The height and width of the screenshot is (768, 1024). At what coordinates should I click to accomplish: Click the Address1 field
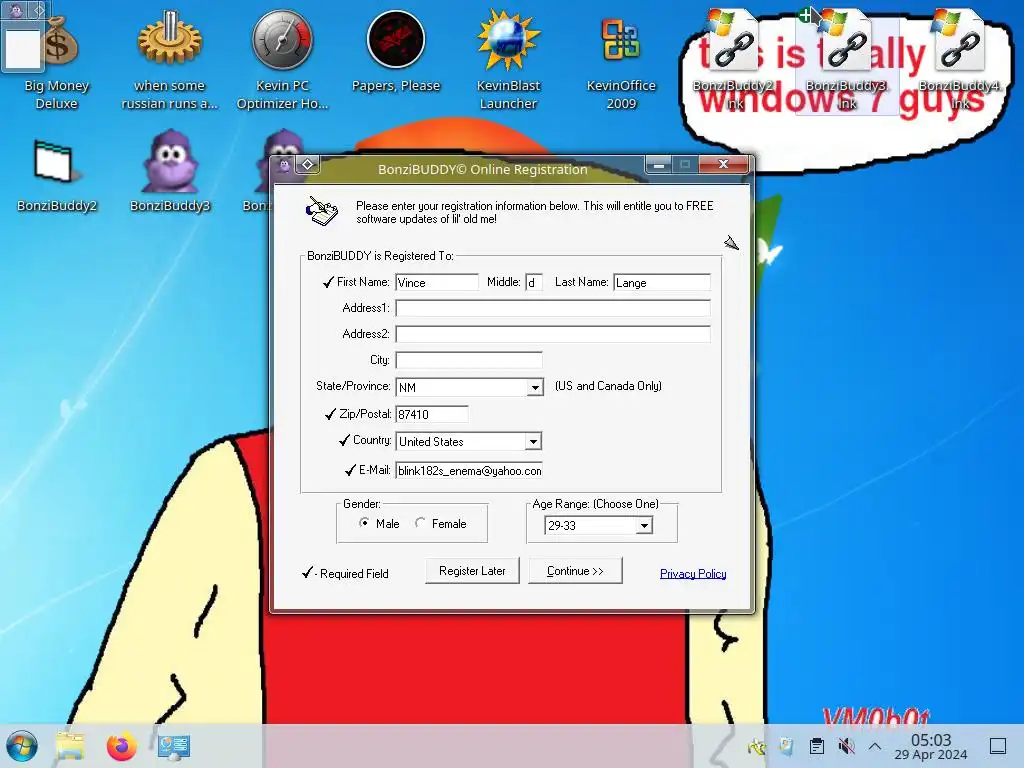coord(552,308)
